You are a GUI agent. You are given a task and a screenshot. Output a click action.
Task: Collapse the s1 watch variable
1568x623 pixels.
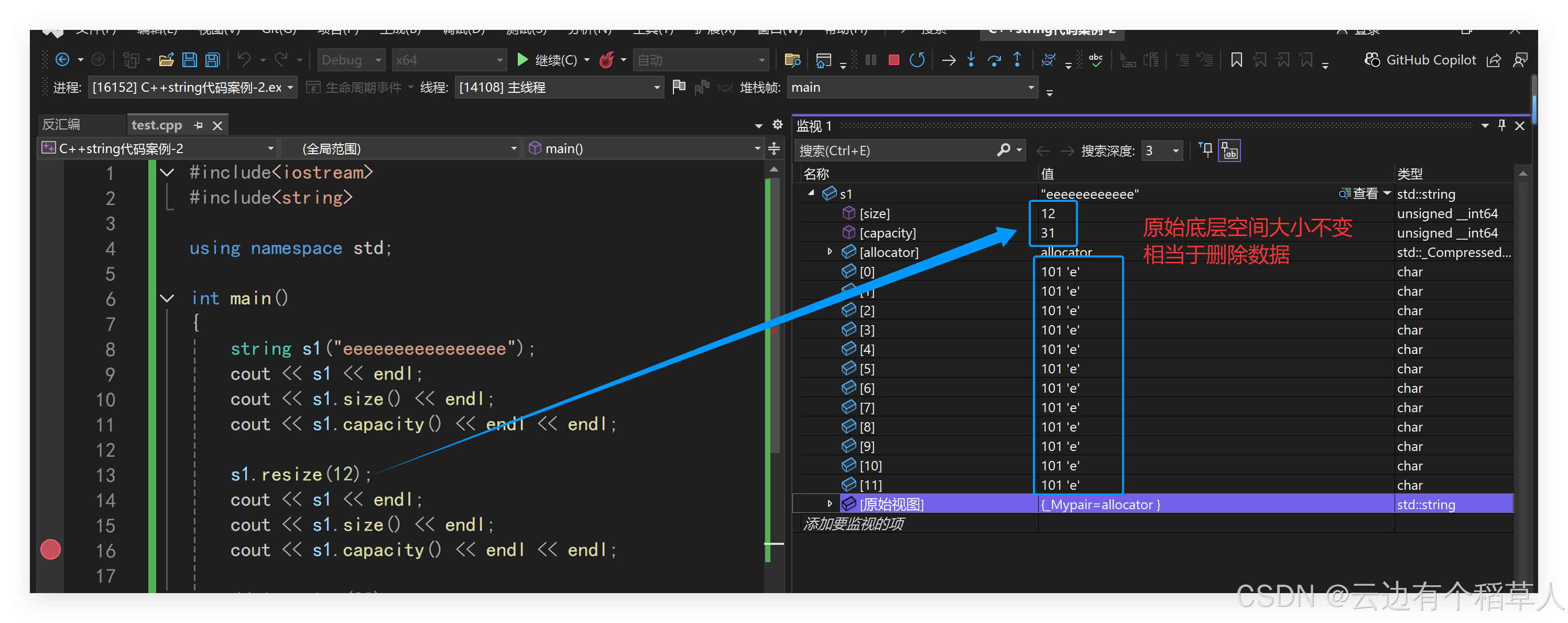[811, 194]
